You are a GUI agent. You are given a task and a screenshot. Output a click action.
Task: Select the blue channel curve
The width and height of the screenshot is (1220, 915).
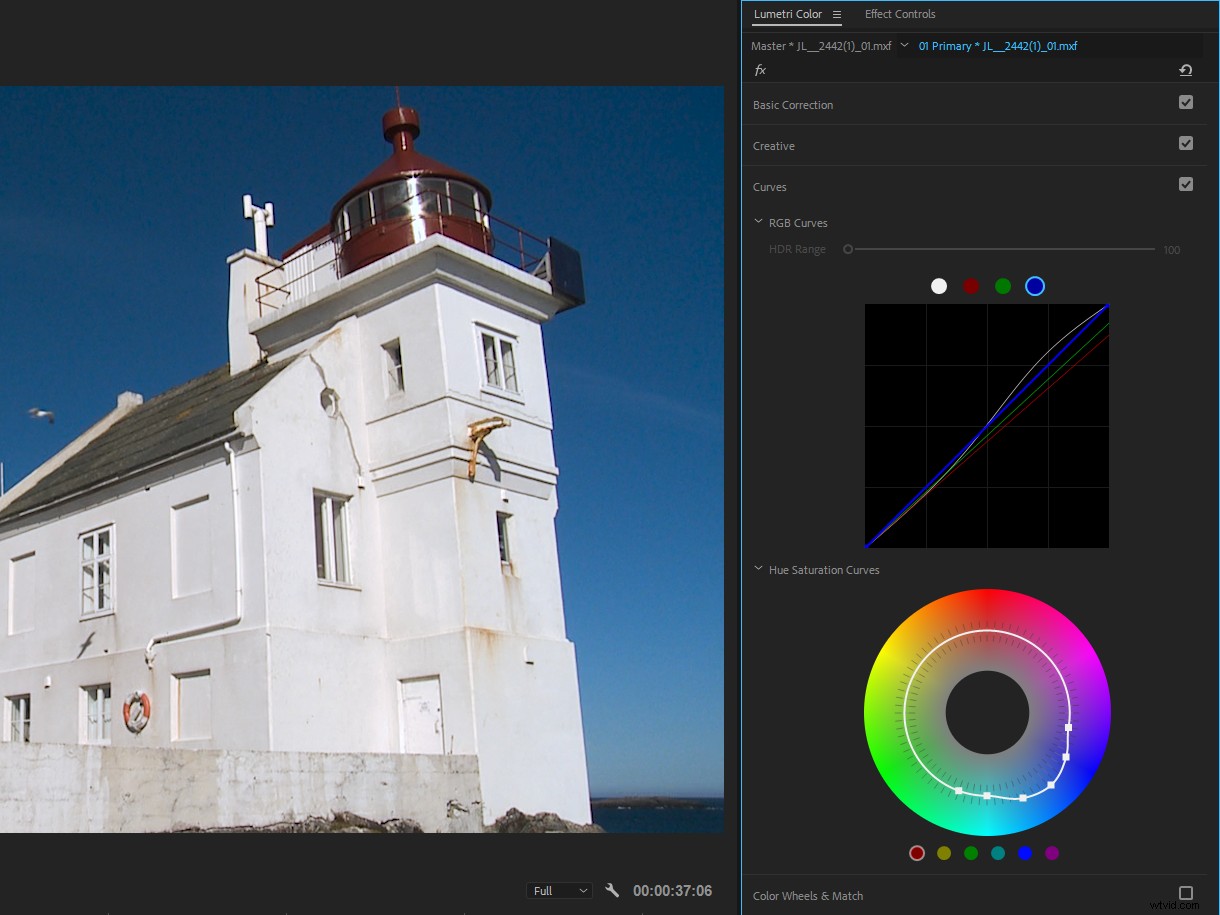click(1035, 286)
